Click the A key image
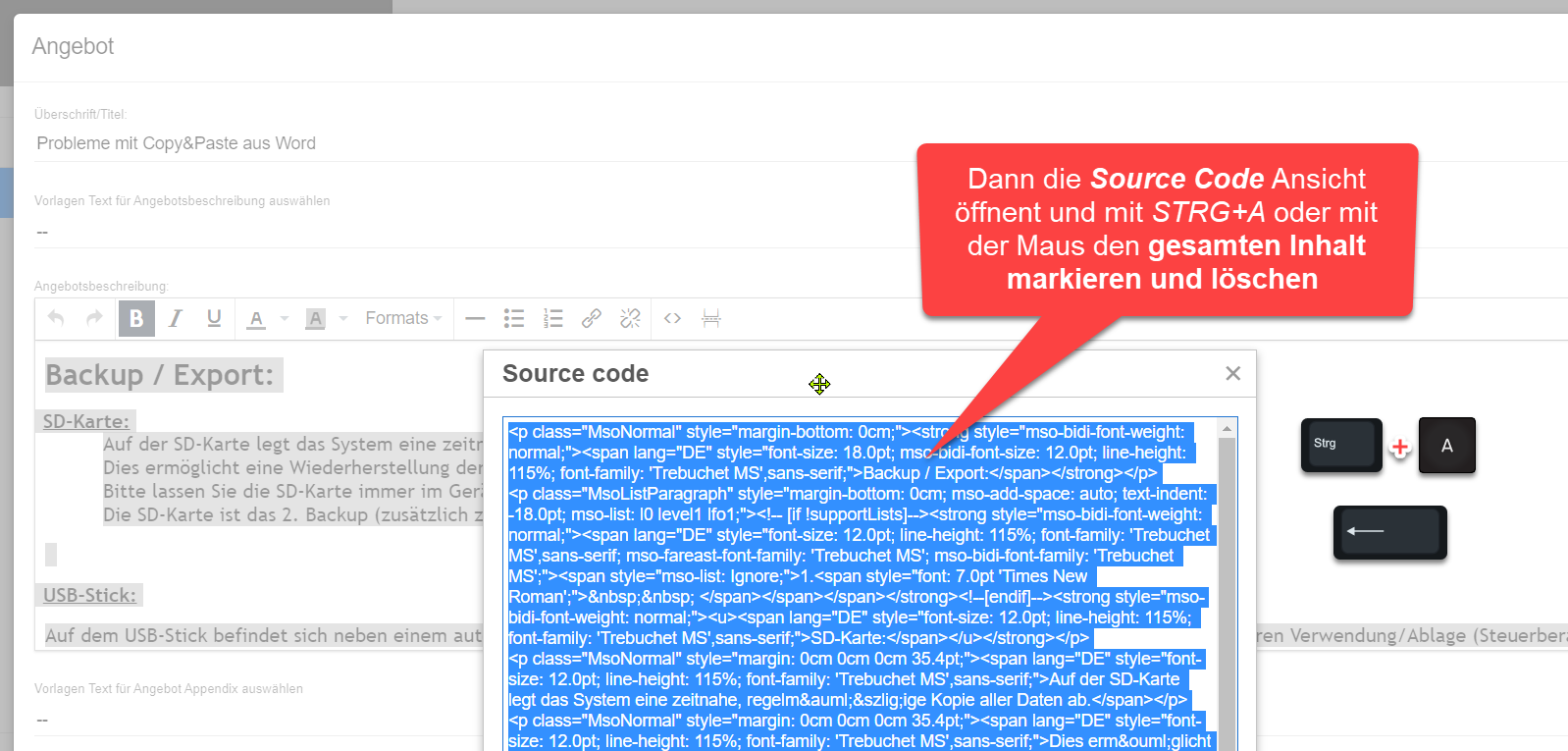Screen dimensions: 1568x751 1446,446
